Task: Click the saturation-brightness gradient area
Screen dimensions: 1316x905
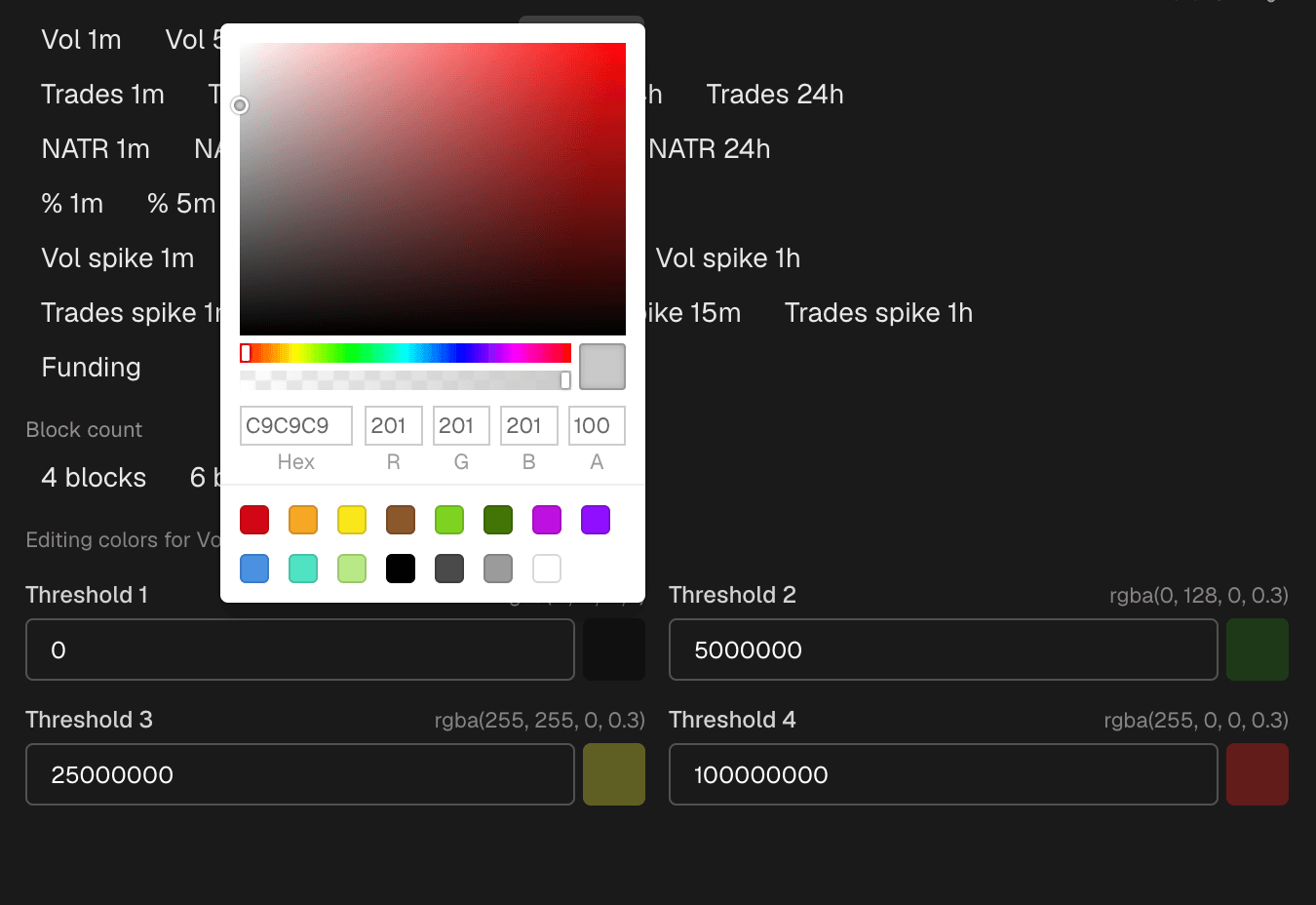Action: 433,189
